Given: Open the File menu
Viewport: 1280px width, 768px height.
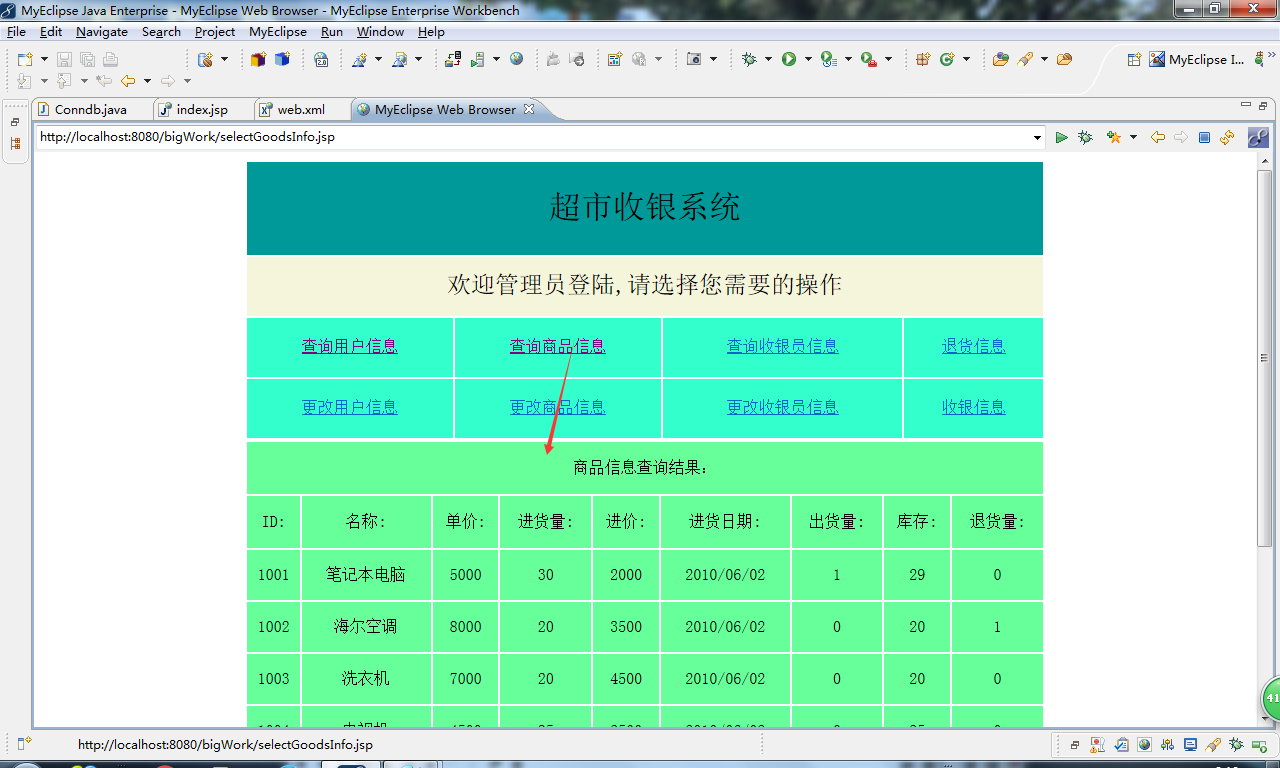Looking at the screenshot, I should tap(16, 32).
